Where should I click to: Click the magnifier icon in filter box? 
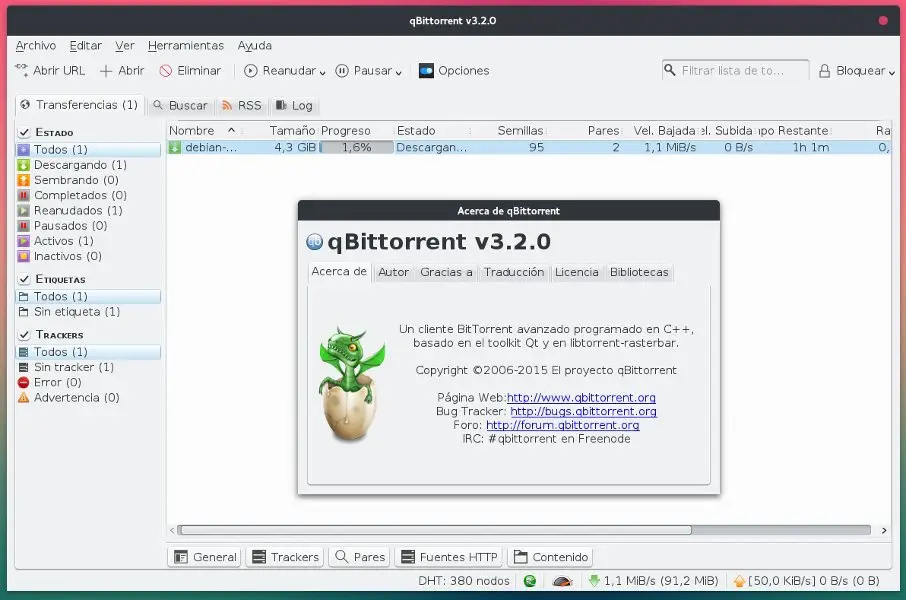tap(670, 70)
